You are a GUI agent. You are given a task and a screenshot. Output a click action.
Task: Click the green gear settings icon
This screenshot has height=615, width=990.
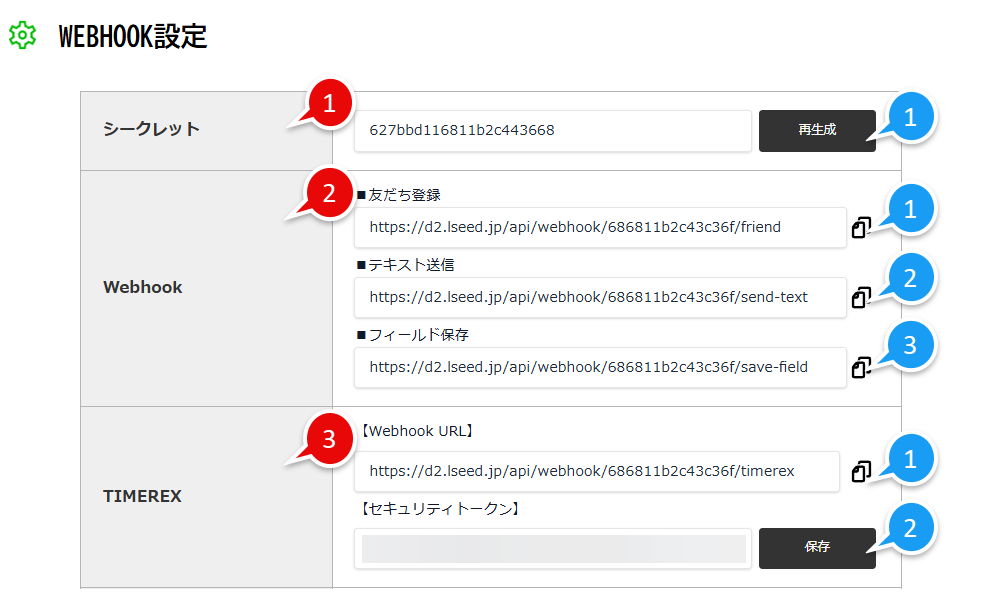(21, 35)
